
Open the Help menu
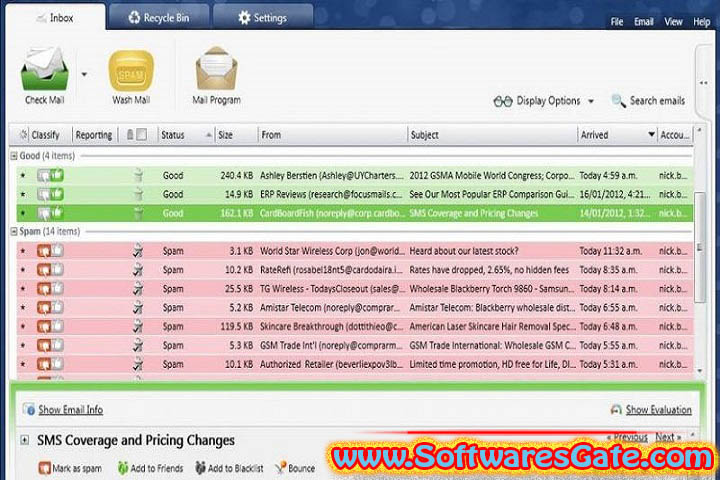[701, 22]
